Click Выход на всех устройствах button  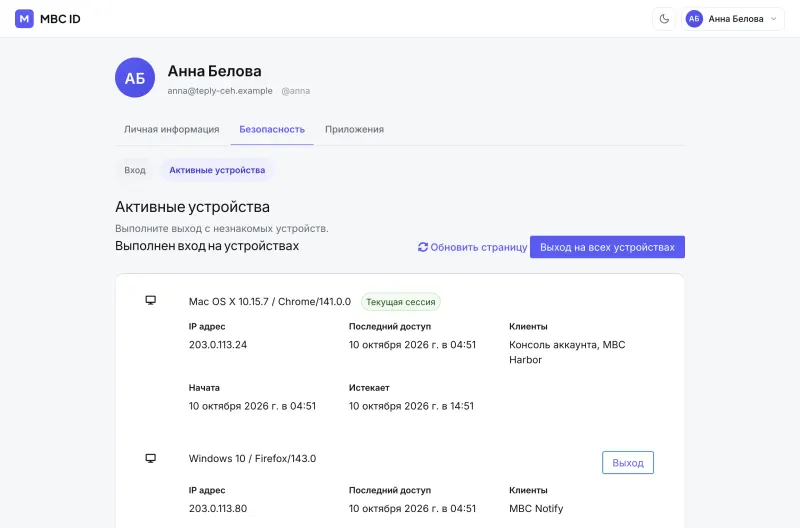click(607, 247)
